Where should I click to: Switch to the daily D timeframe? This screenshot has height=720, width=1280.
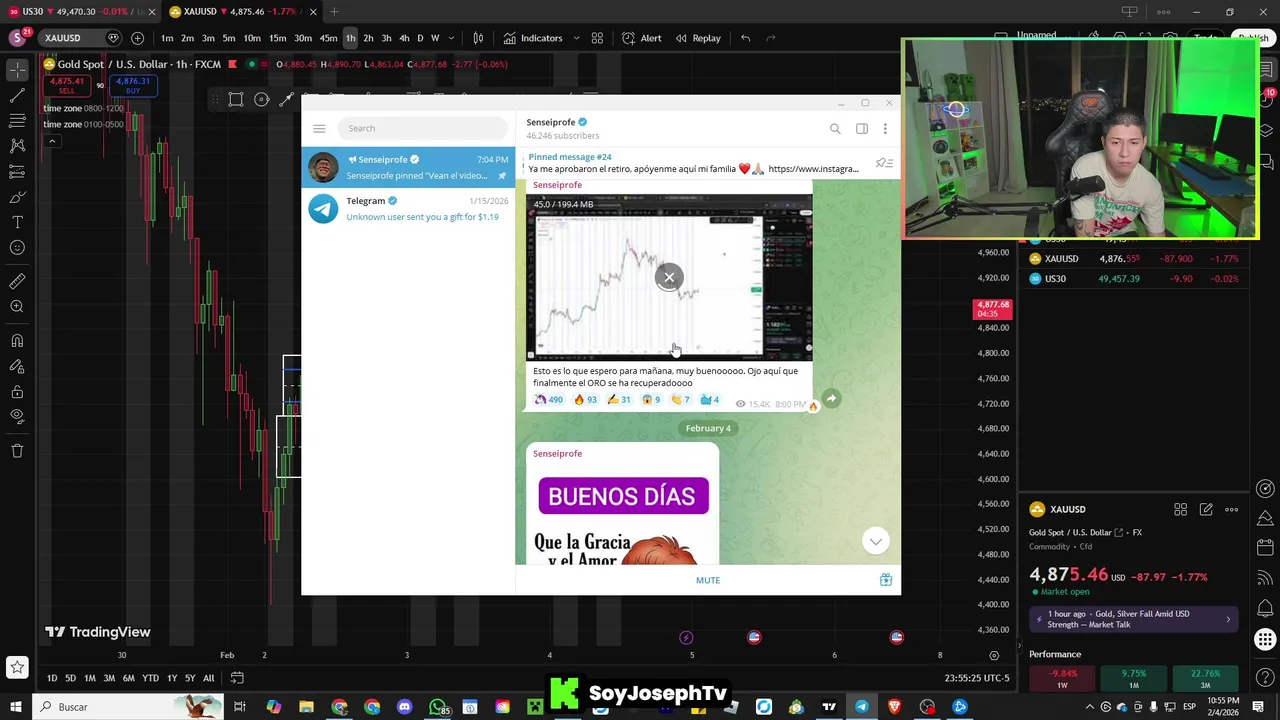(x=420, y=38)
